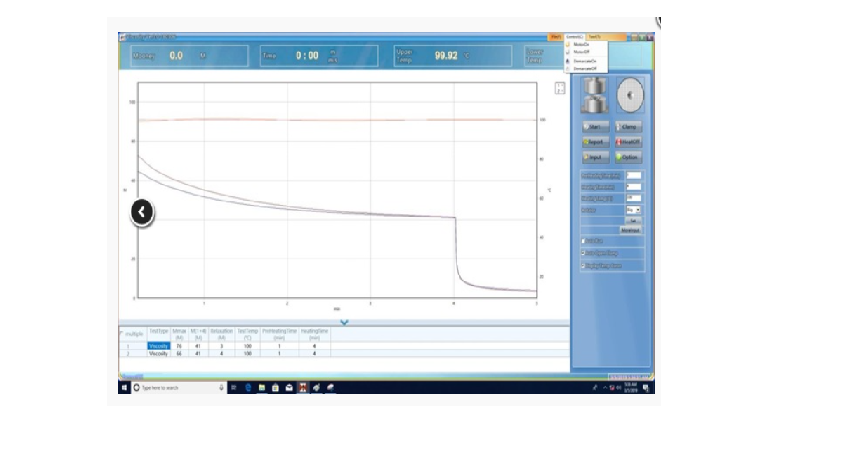Select the Viscosity cell in row 1

pyautogui.click(x=158, y=346)
